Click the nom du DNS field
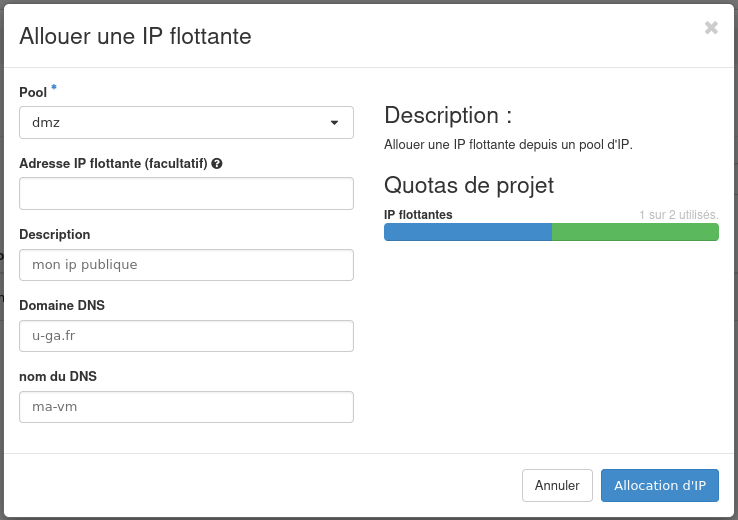The height and width of the screenshot is (520, 738). (x=186, y=407)
